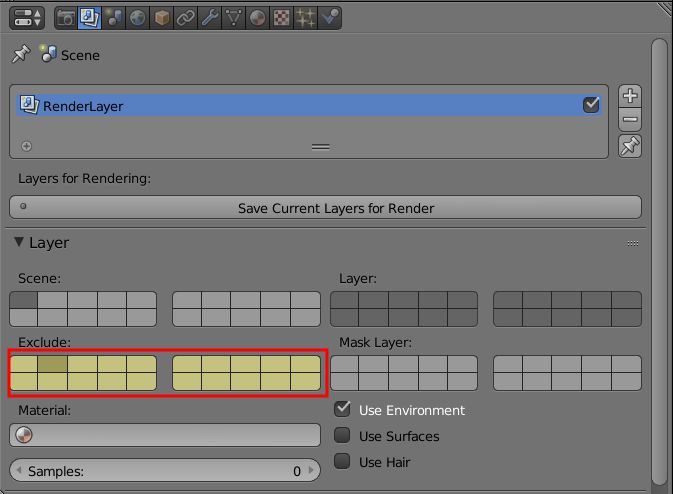The height and width of the screenshot is (494, 673).
Task: Click the Samples value field
Action: [165, 470]
